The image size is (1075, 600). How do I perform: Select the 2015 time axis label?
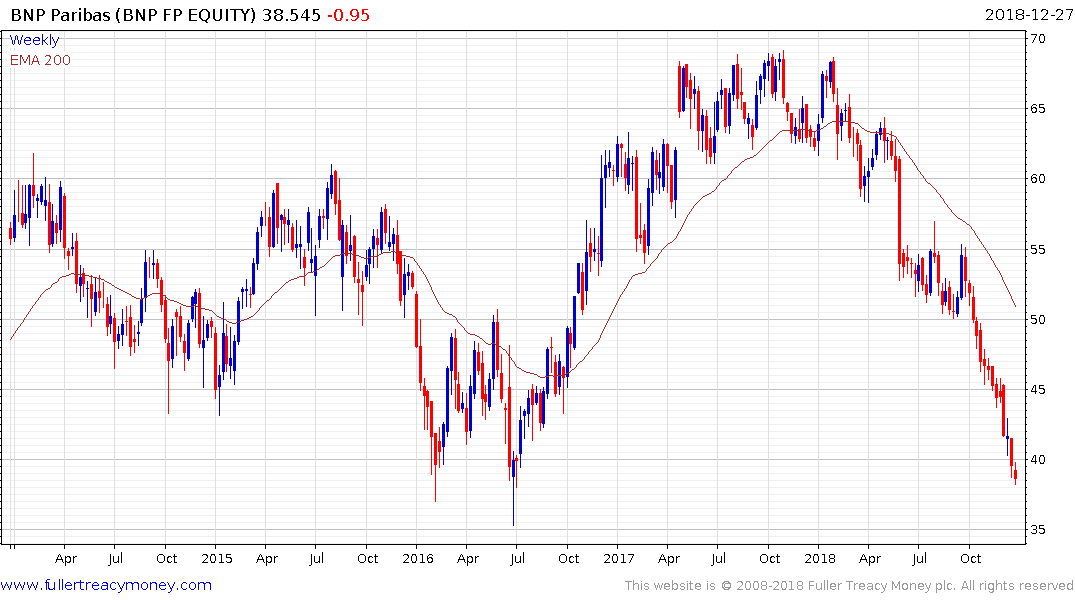pyautogui.click(x=217, y=558)
